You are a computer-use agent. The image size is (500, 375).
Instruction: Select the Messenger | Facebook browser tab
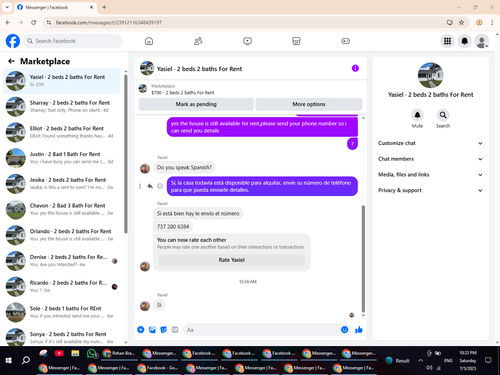[55, 7]
